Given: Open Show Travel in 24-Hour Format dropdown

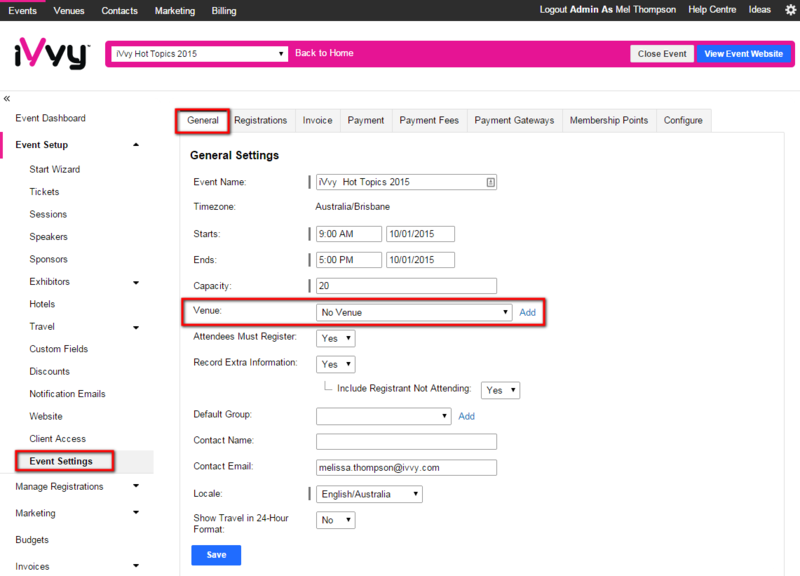Looking at the screenshot, I should (x=335, y=520).
